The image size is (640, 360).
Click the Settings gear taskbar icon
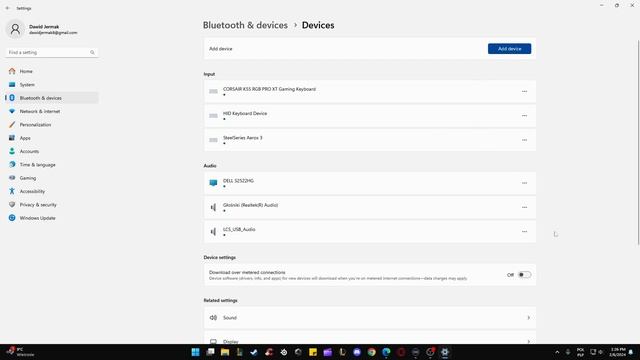444,352
